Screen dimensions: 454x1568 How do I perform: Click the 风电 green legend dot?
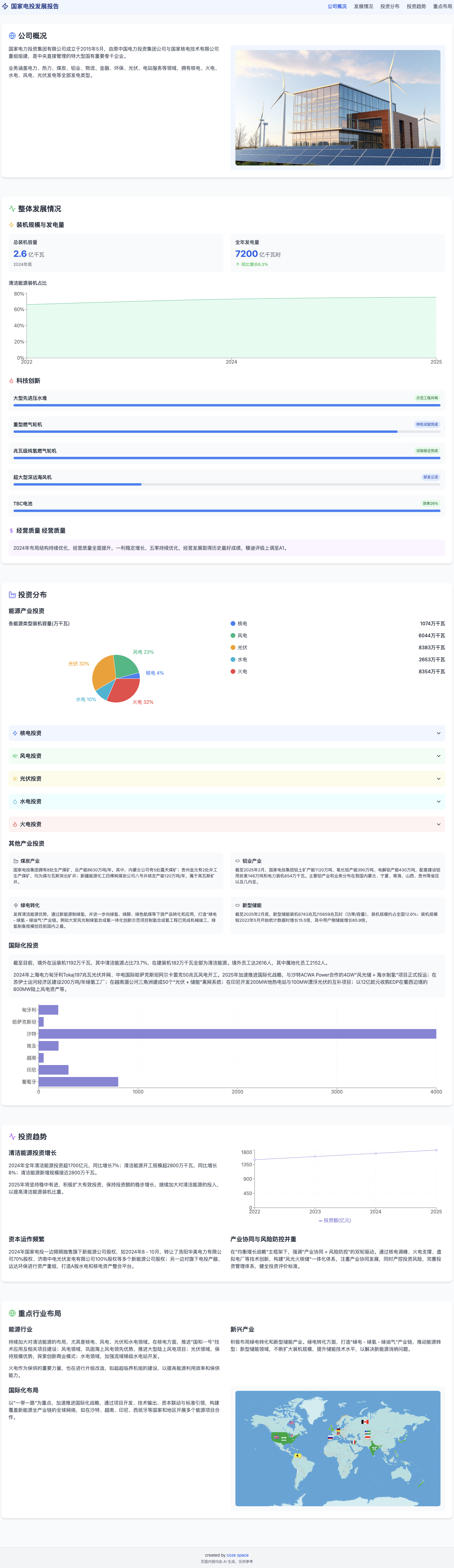coord(233,635)
